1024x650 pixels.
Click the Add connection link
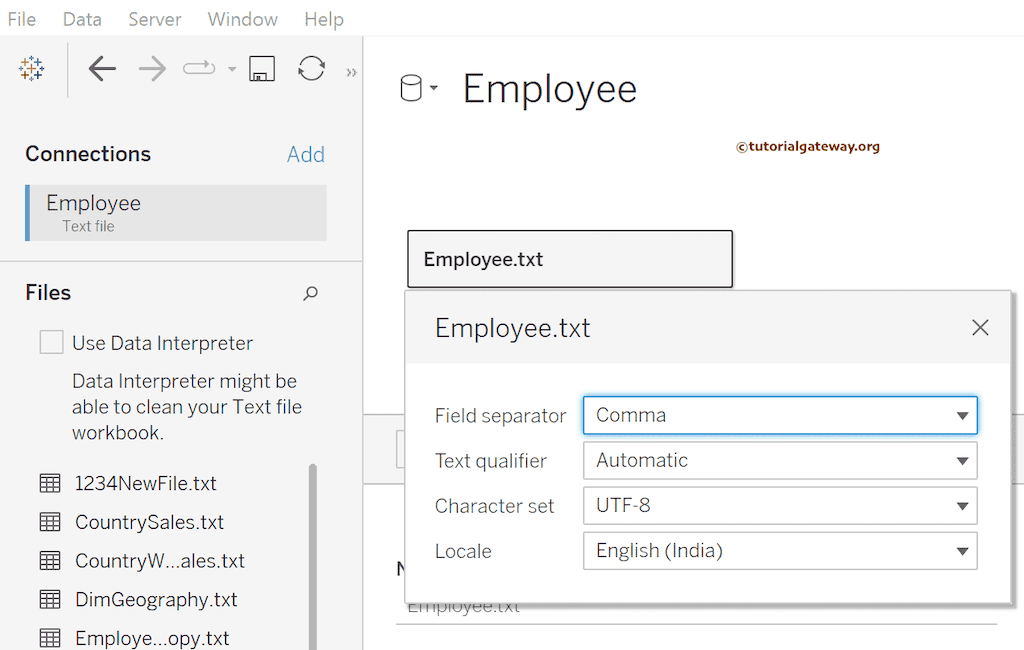tap(306, 154)
